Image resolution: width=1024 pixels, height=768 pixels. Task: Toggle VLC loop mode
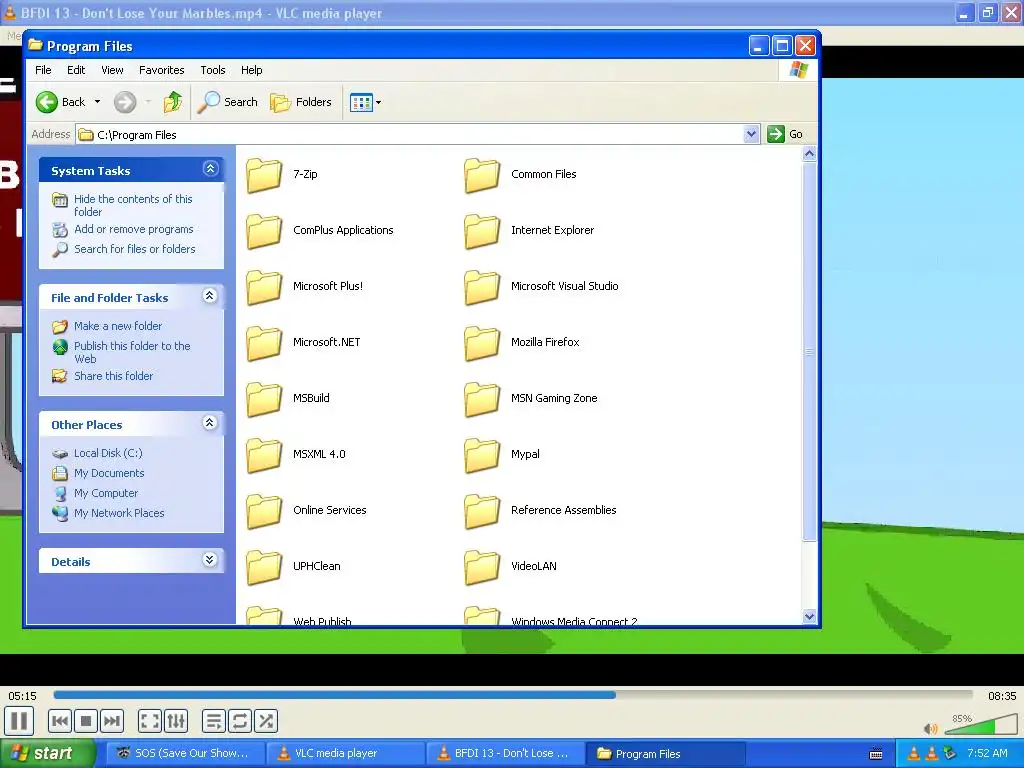240,721
